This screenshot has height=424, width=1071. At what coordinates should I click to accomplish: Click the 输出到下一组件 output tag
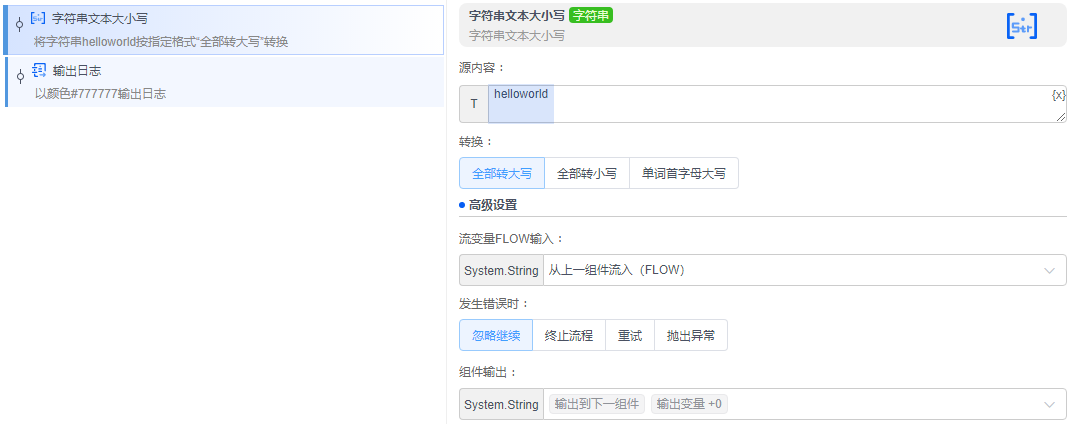[597, 404]
